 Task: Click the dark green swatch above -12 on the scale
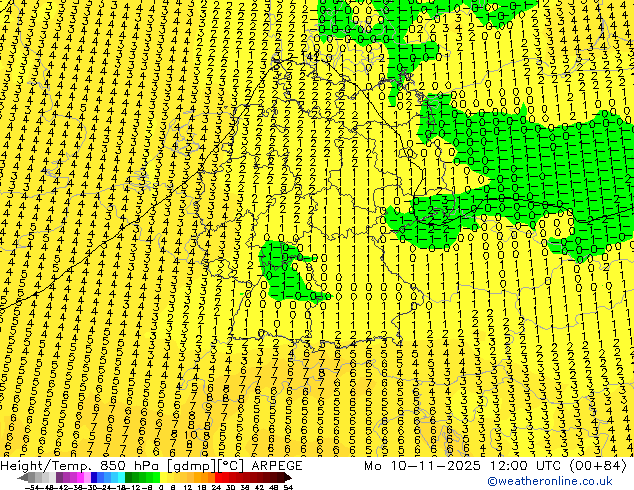[129, 478]
